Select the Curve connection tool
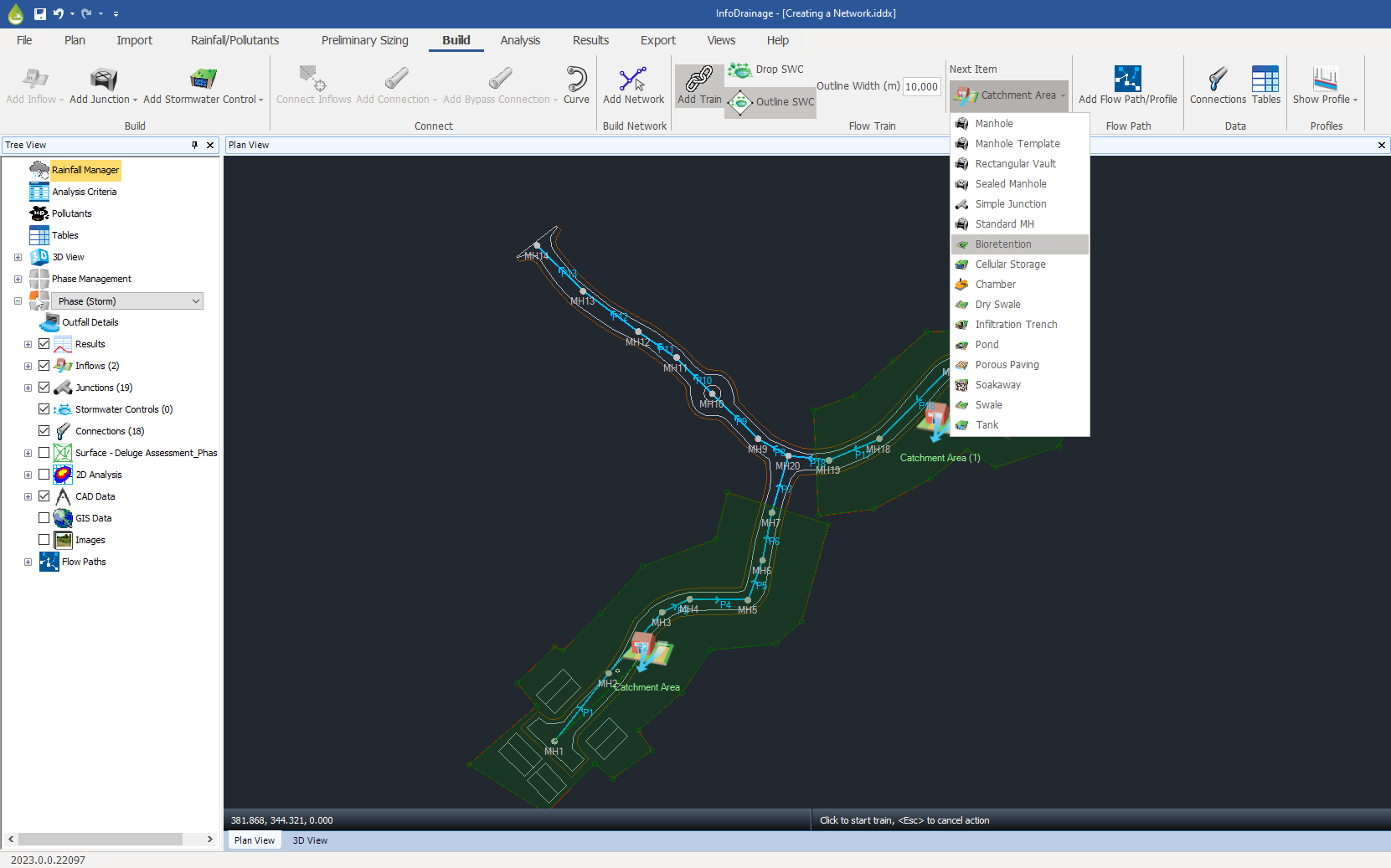The width and height of the screenshot is (1391, 868). 576,79
